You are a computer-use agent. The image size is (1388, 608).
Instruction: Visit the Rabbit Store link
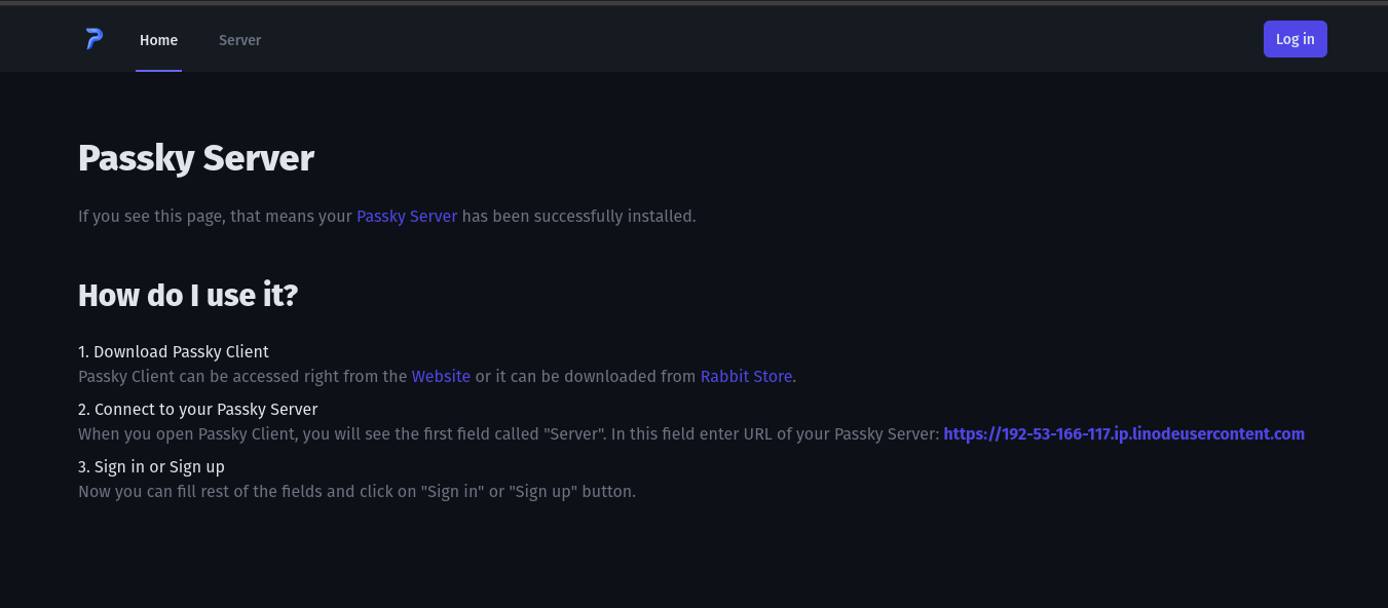(745, 376)
